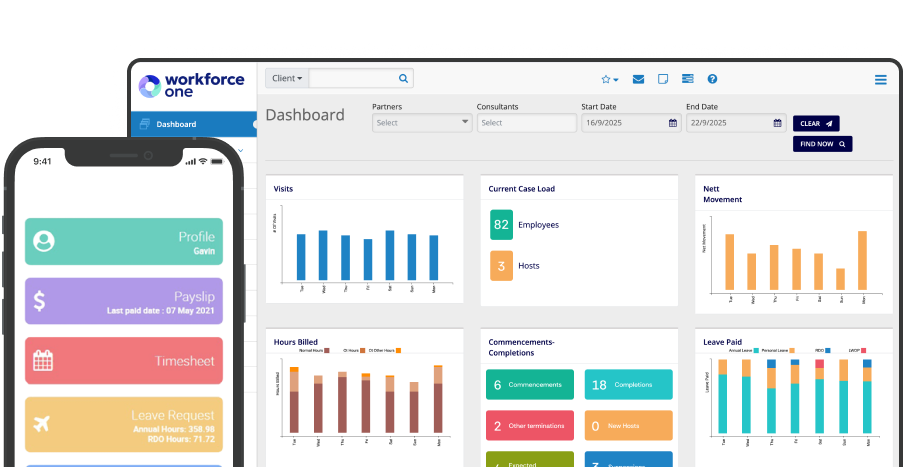Open the Start Date calendar picker

tap(674, 123)
